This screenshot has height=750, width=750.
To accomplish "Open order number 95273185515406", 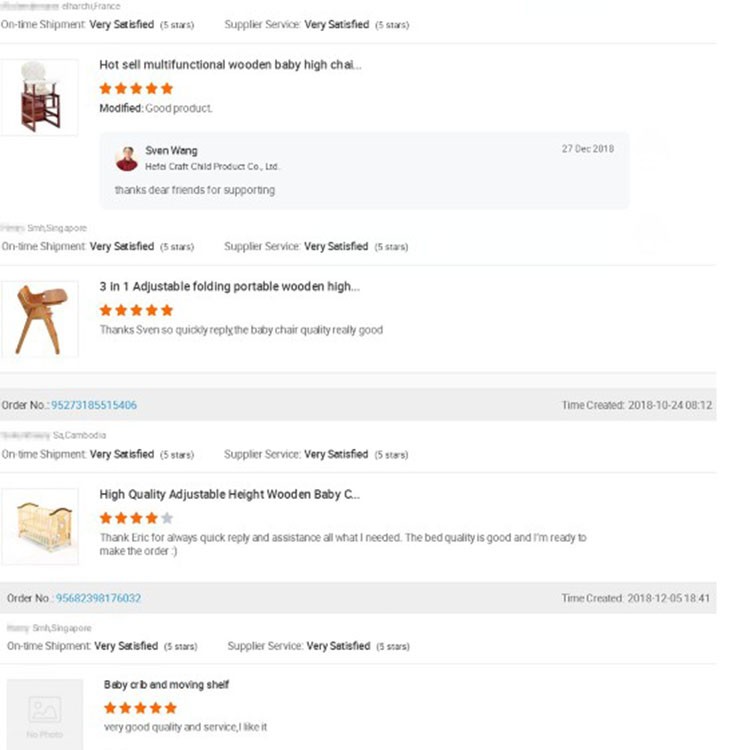I will coord(94,405).
